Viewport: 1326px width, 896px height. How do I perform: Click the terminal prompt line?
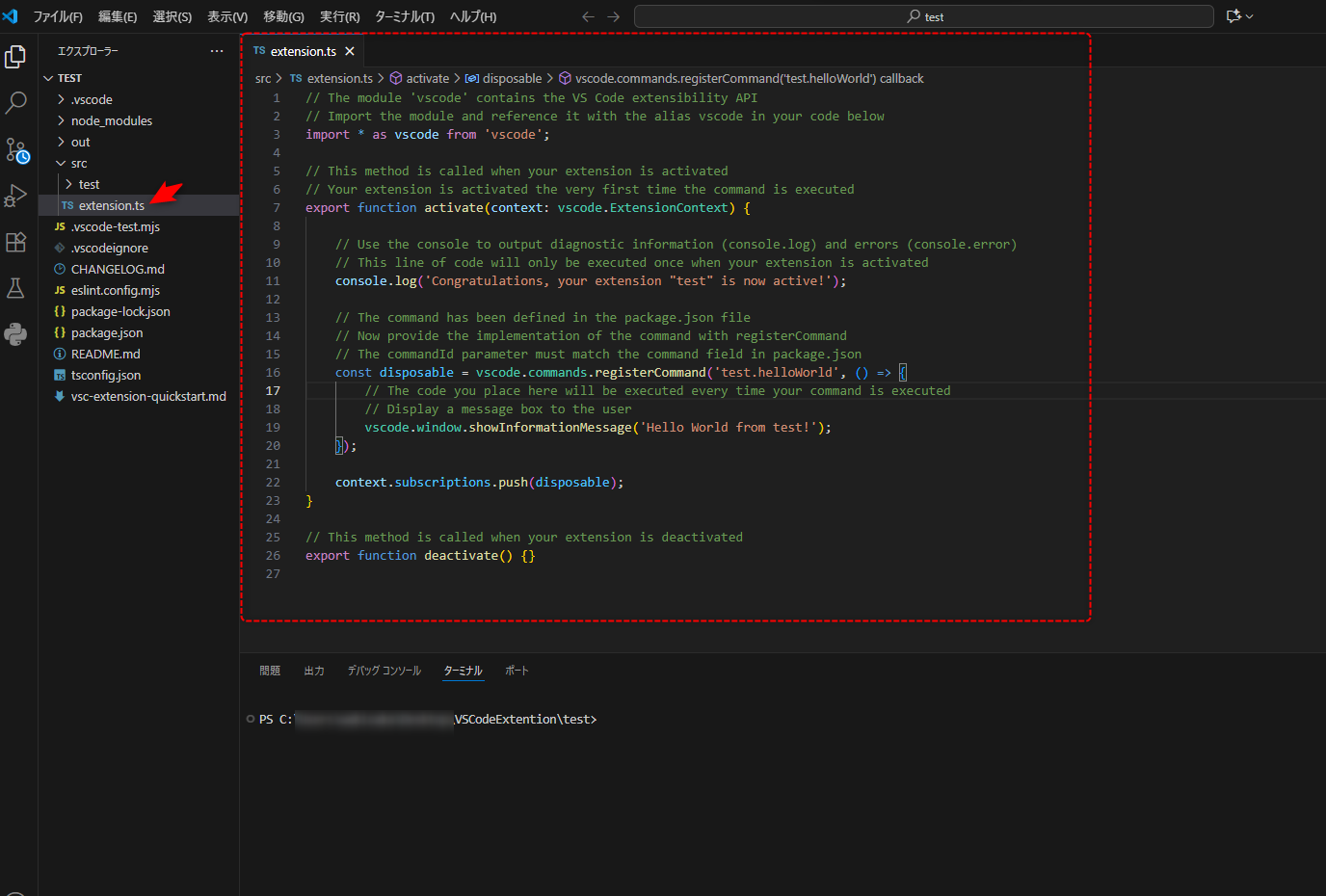click(x=428, y=720)
